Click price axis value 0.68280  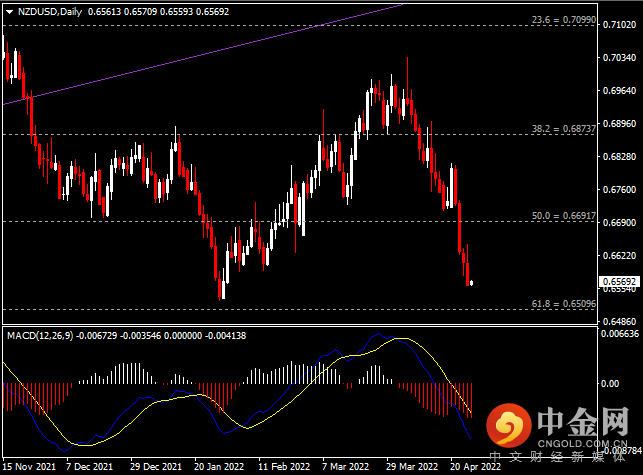click(619, 157)
